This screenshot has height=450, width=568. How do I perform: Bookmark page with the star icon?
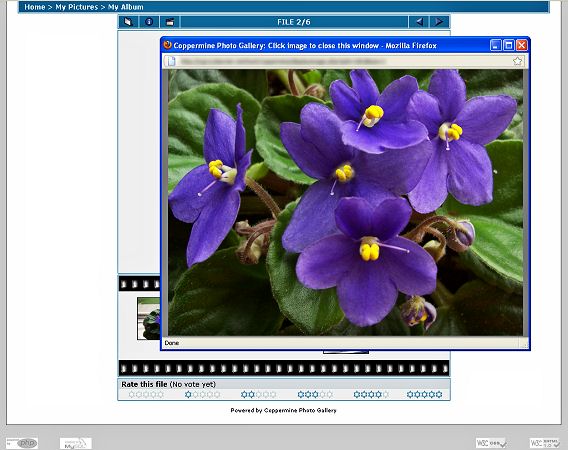tap(517, 61)
